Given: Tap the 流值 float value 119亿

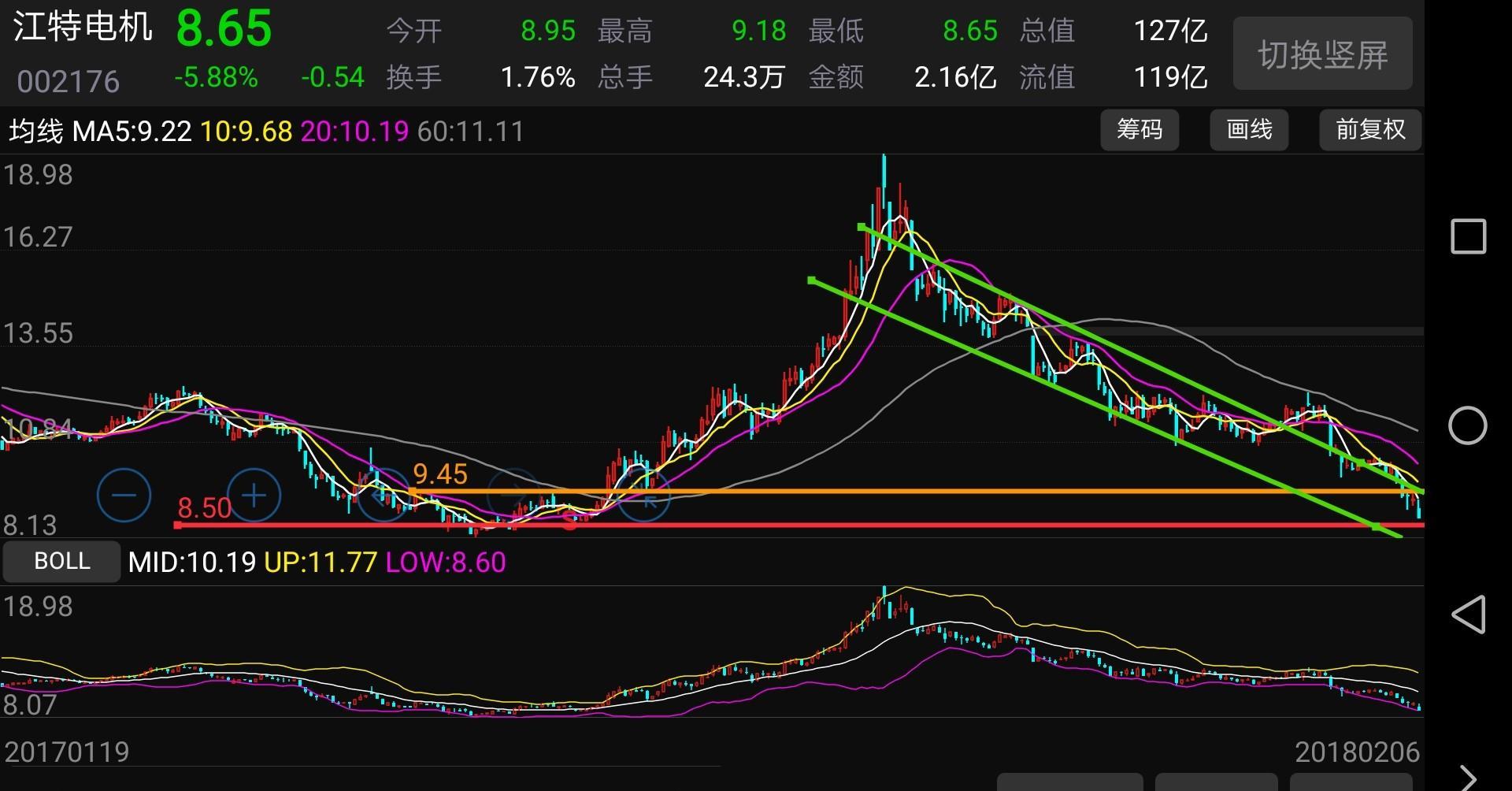Looking at the screenshot, I should (x=1170, y=77).
